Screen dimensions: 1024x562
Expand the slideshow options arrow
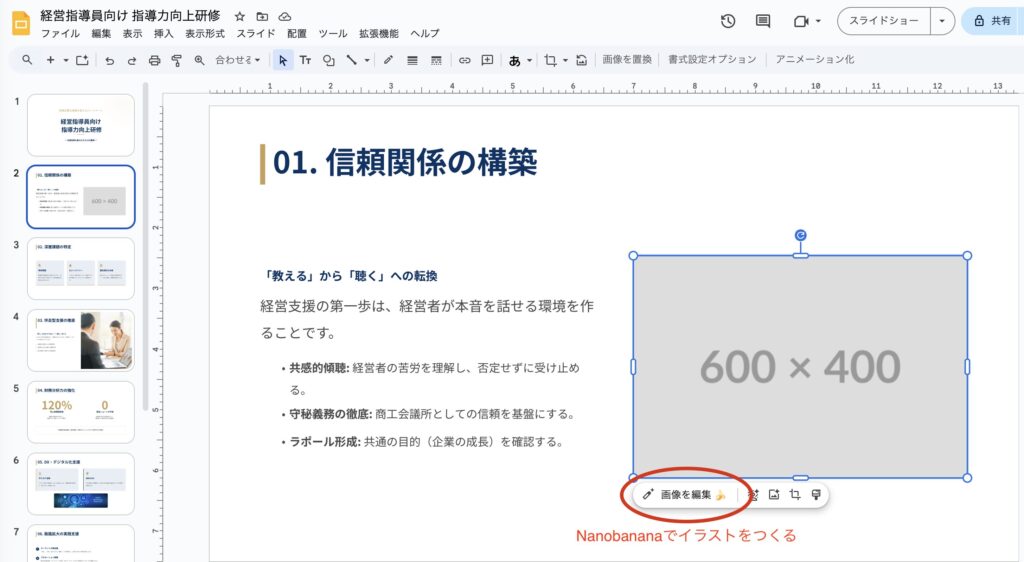[x=943, y=21]
